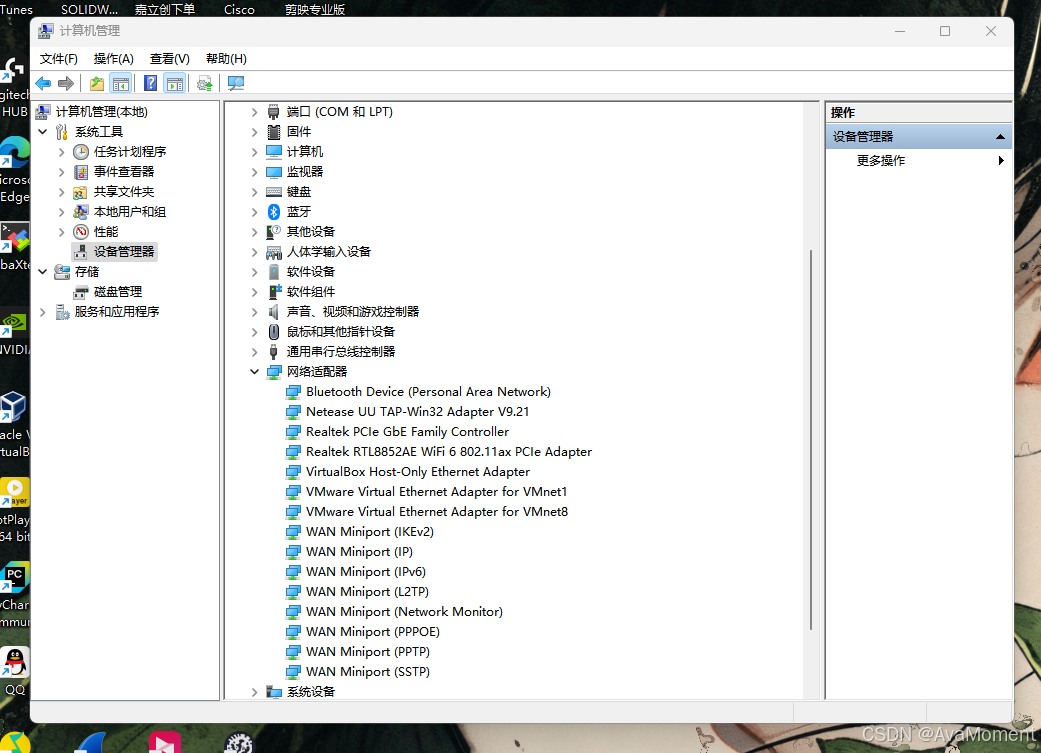Select 磁盘管理 in the left tree

click(x=118, y=292)
